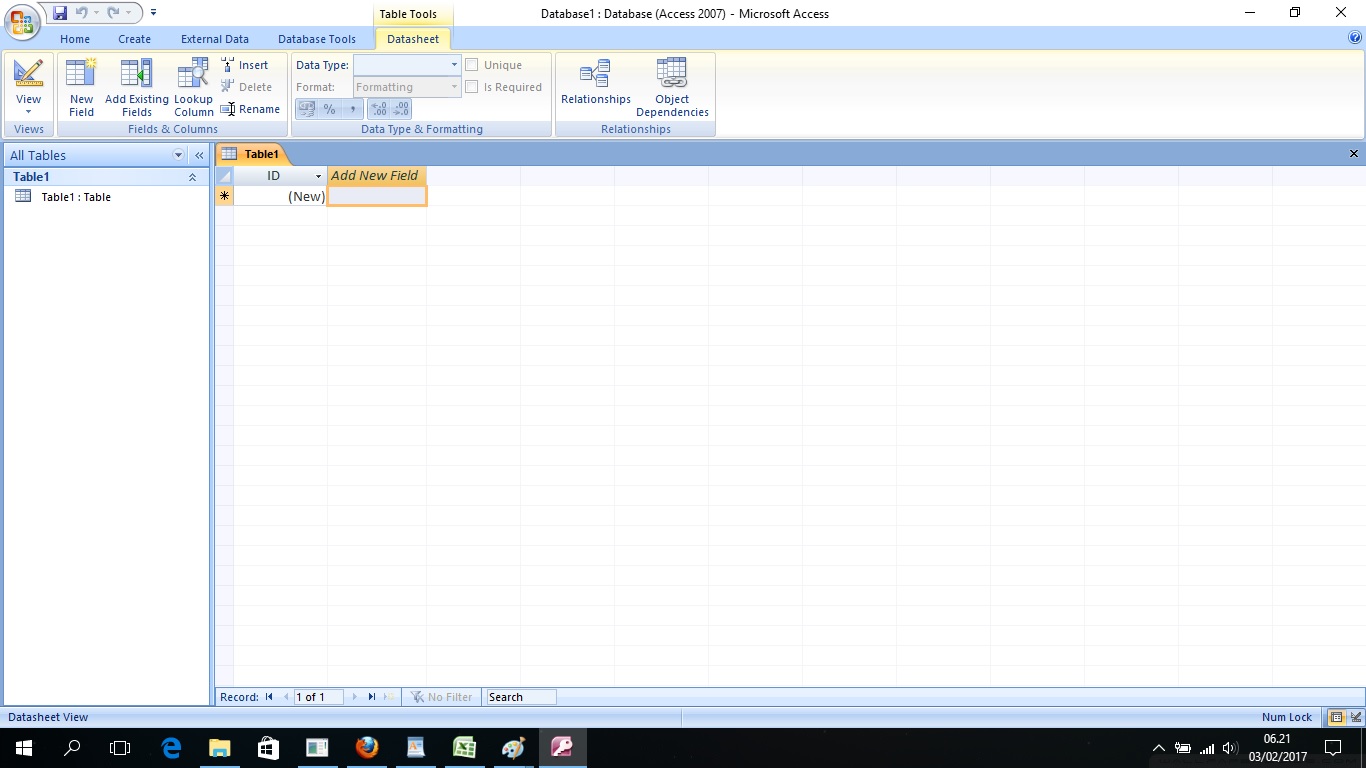Screen dimensions: 1366x768
Task: Launch Firefox from taskbar
Action: (x=367, y=748)
